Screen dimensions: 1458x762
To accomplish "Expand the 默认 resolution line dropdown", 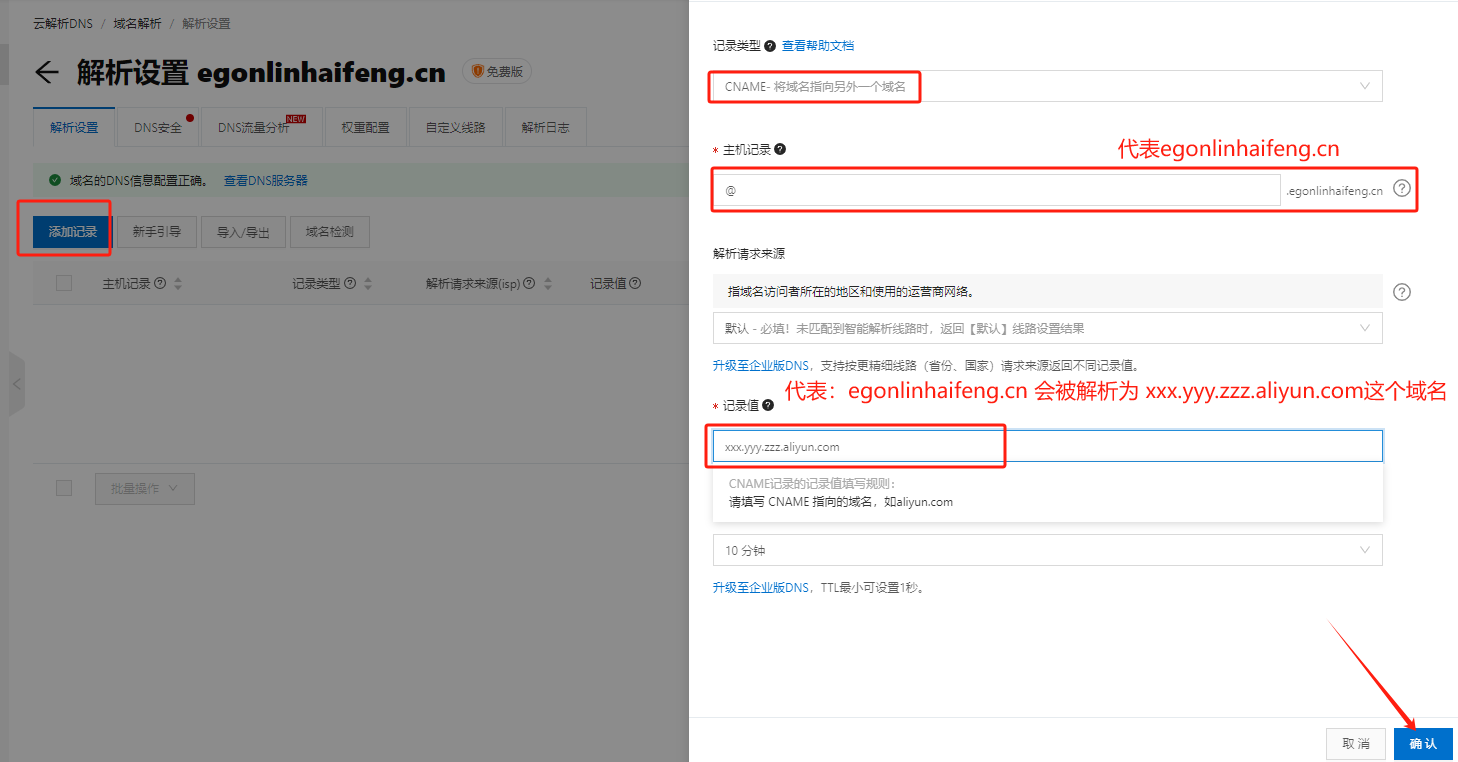I will pos(1047,328).
